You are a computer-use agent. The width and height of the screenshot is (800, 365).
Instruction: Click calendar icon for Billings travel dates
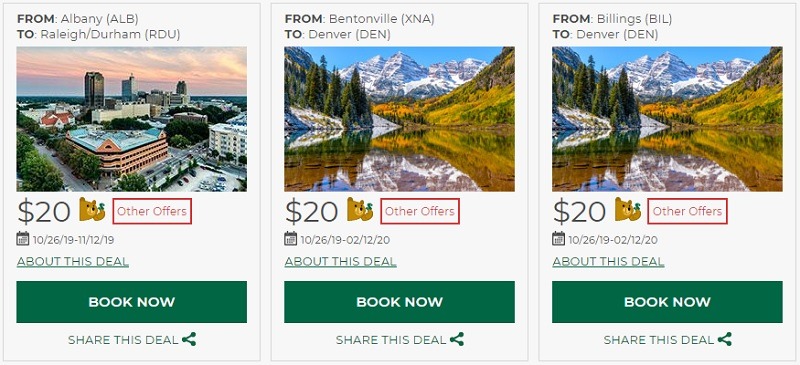click(x=559, y=238)
